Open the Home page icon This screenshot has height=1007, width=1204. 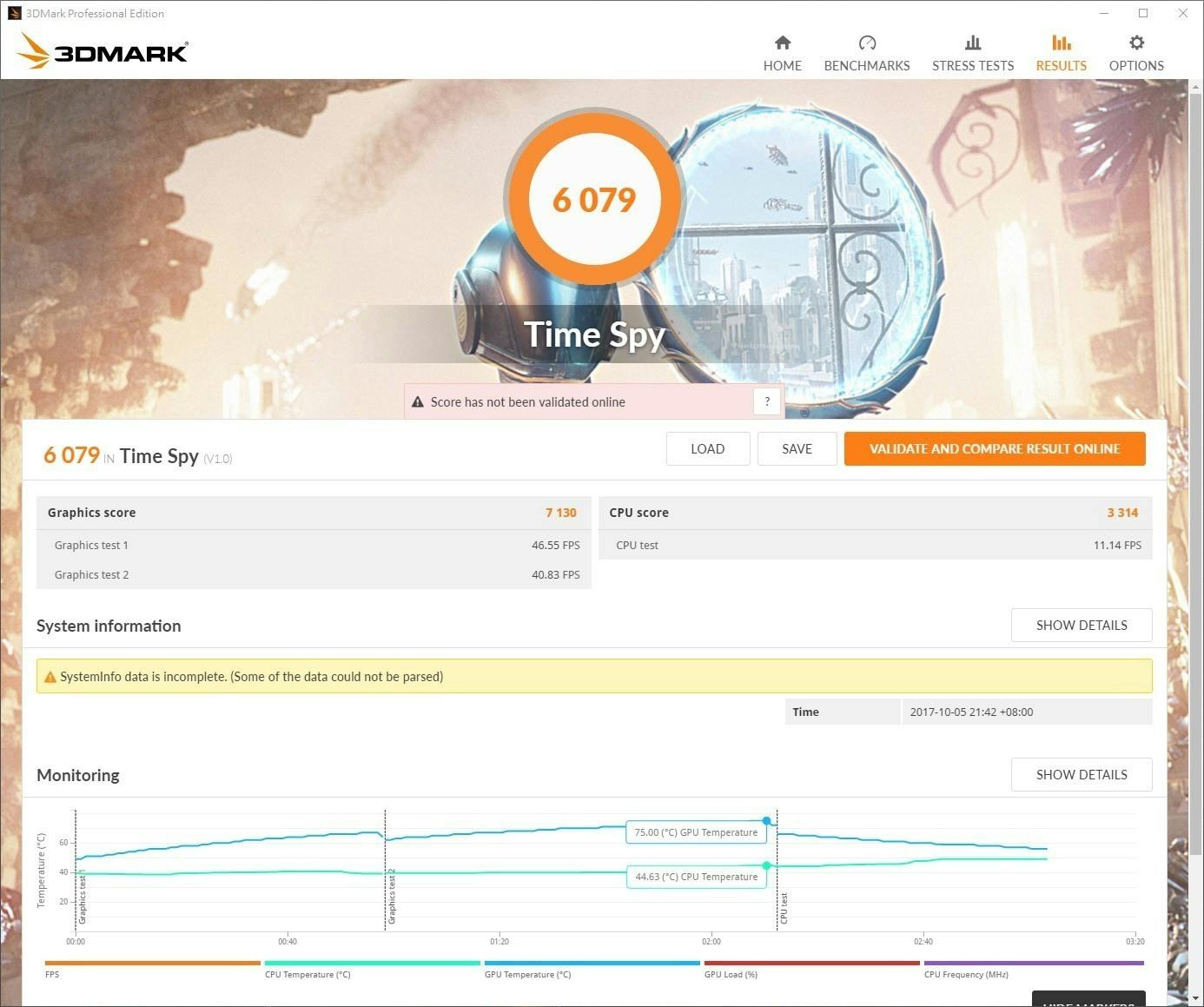(783, 43)
